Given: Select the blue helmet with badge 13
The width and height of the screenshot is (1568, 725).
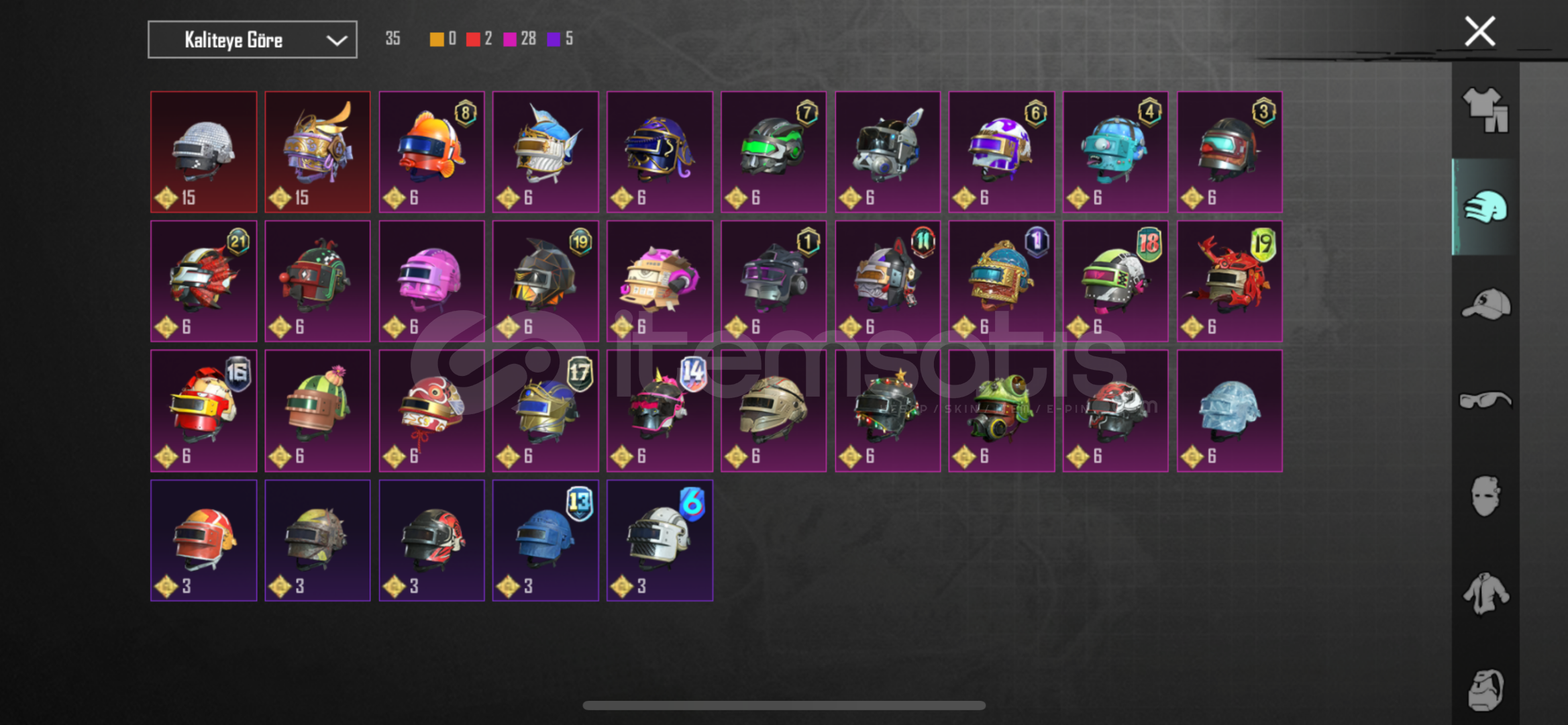Looking at the screenshot, I should coord(545,540).
